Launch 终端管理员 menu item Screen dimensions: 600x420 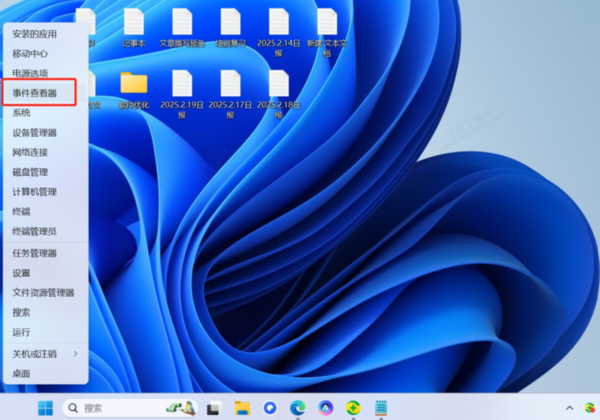pos(46,231)
